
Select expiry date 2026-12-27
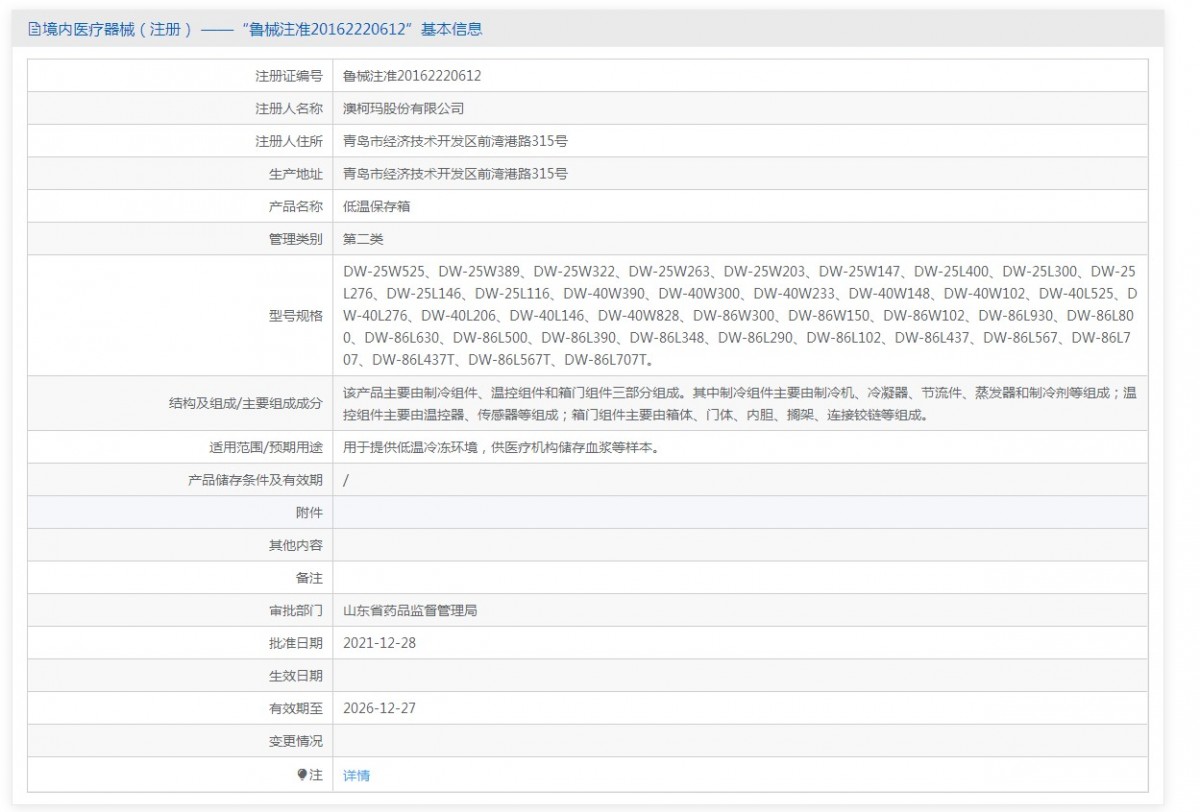coord(379,708)
